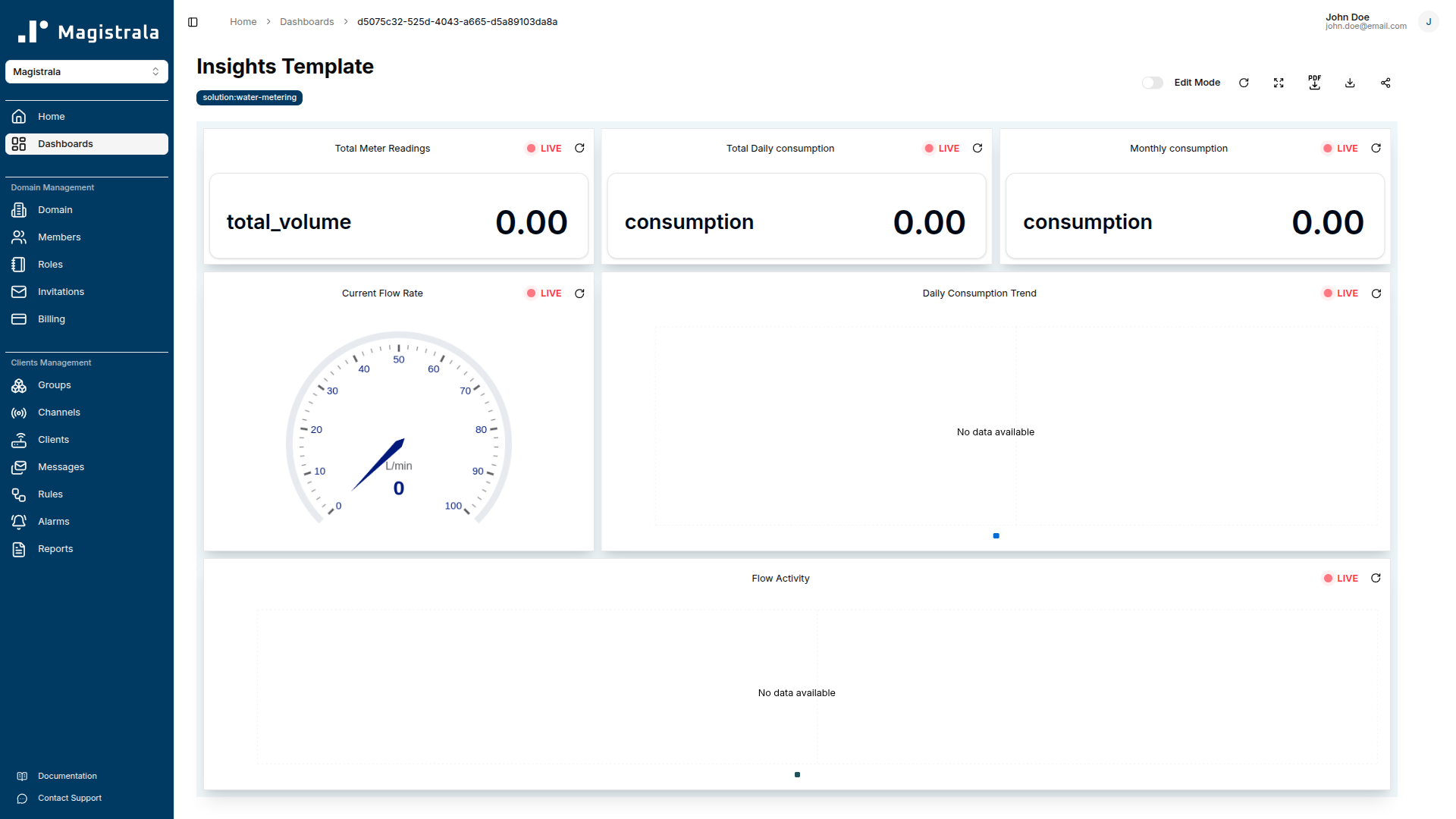Refresh the Current Flow Rate card
Image resolution: width=1456 pixels, height=819 pixels.
click(x=579, y=293)
